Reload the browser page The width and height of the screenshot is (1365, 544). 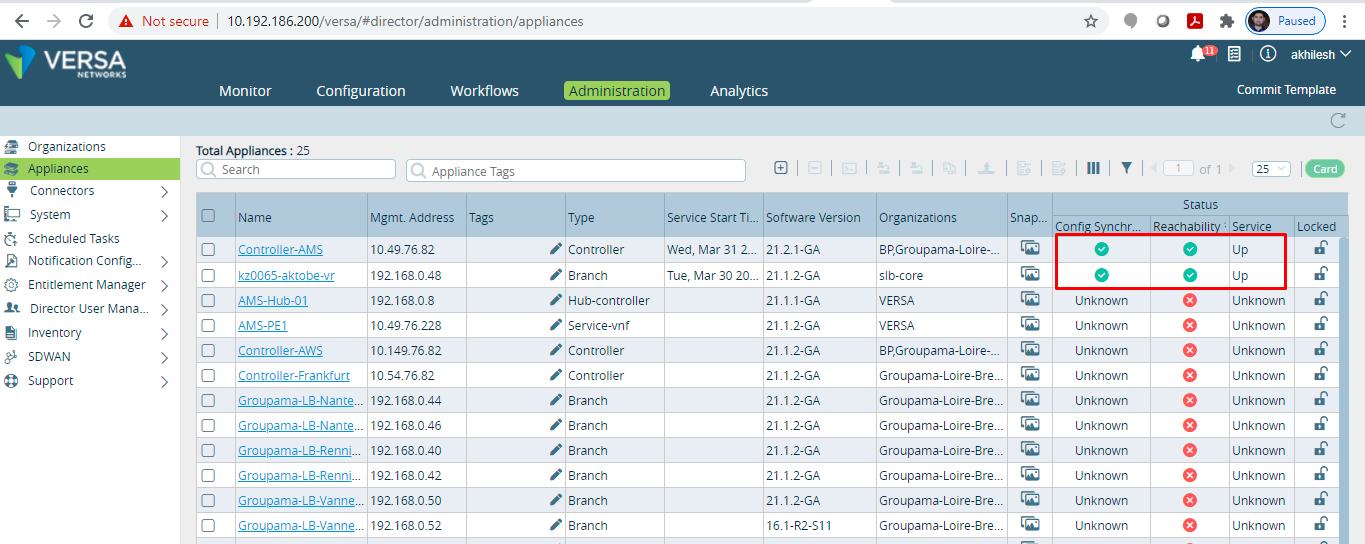pos(86,21)
